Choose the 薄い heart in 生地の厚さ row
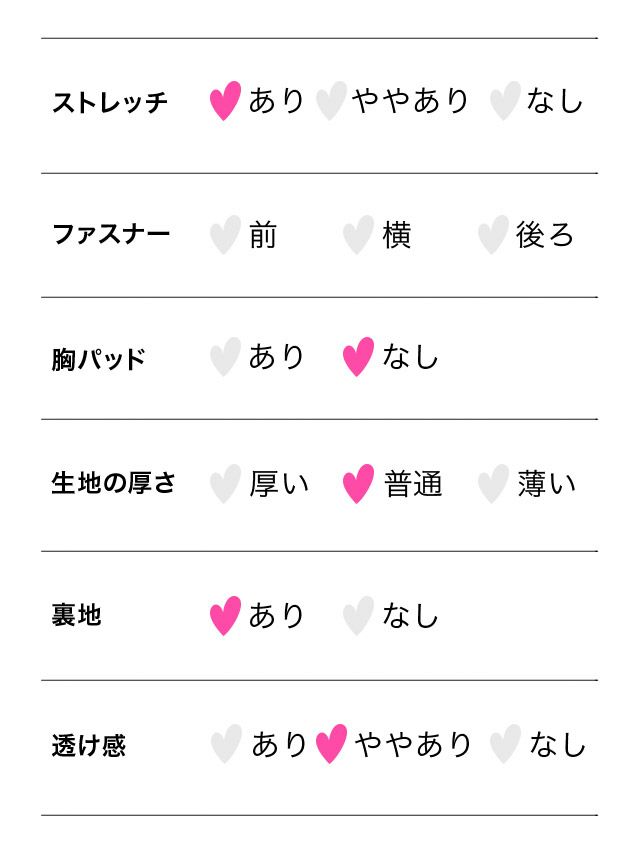Viewport: 640px width, 854px height. coord(492,484)
